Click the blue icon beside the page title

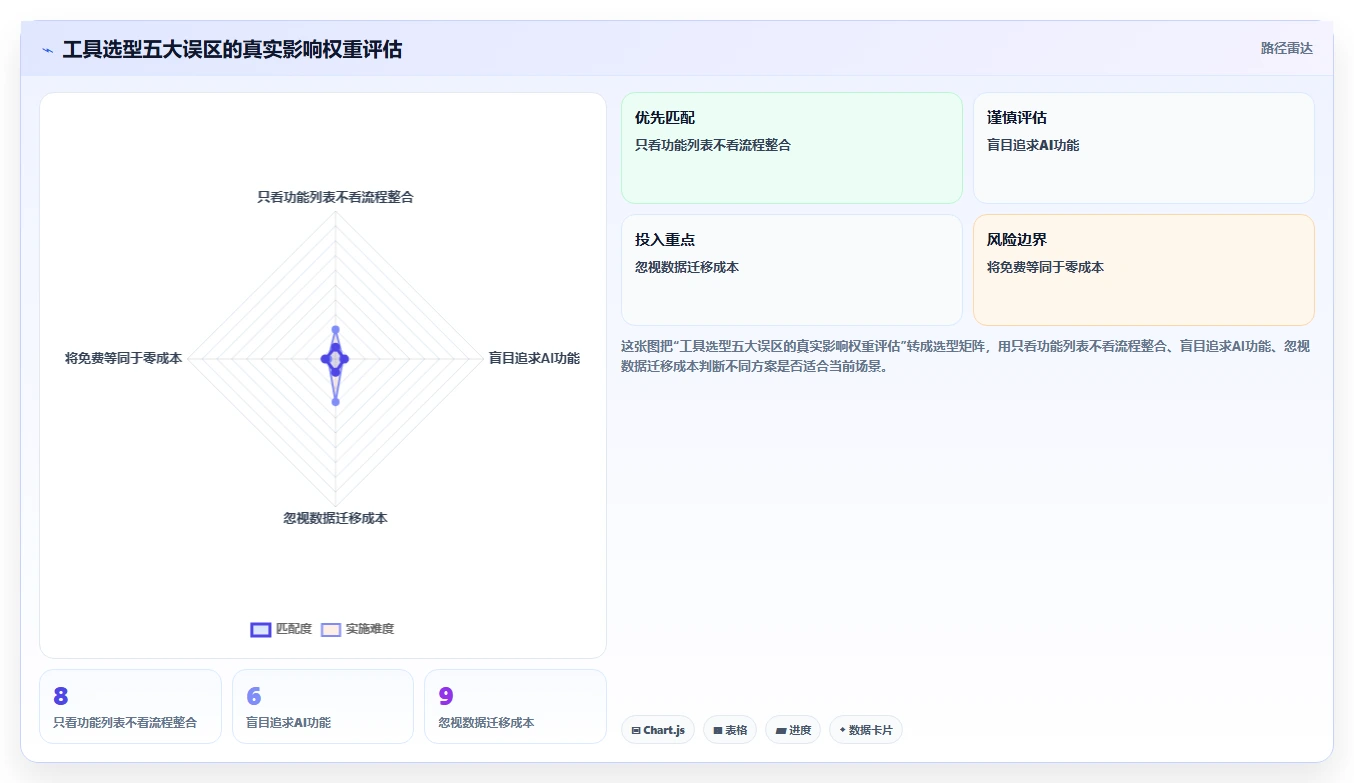[47, 50]
